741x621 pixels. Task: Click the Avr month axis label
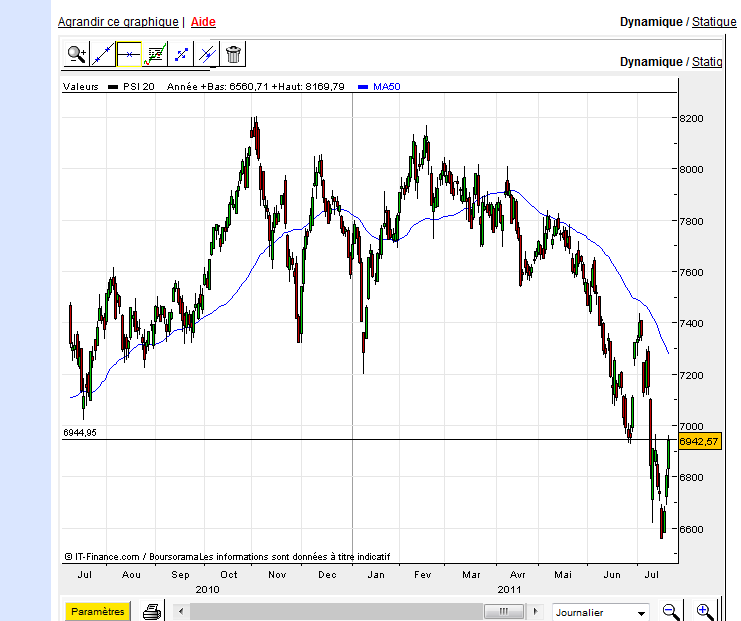(517, 575)
